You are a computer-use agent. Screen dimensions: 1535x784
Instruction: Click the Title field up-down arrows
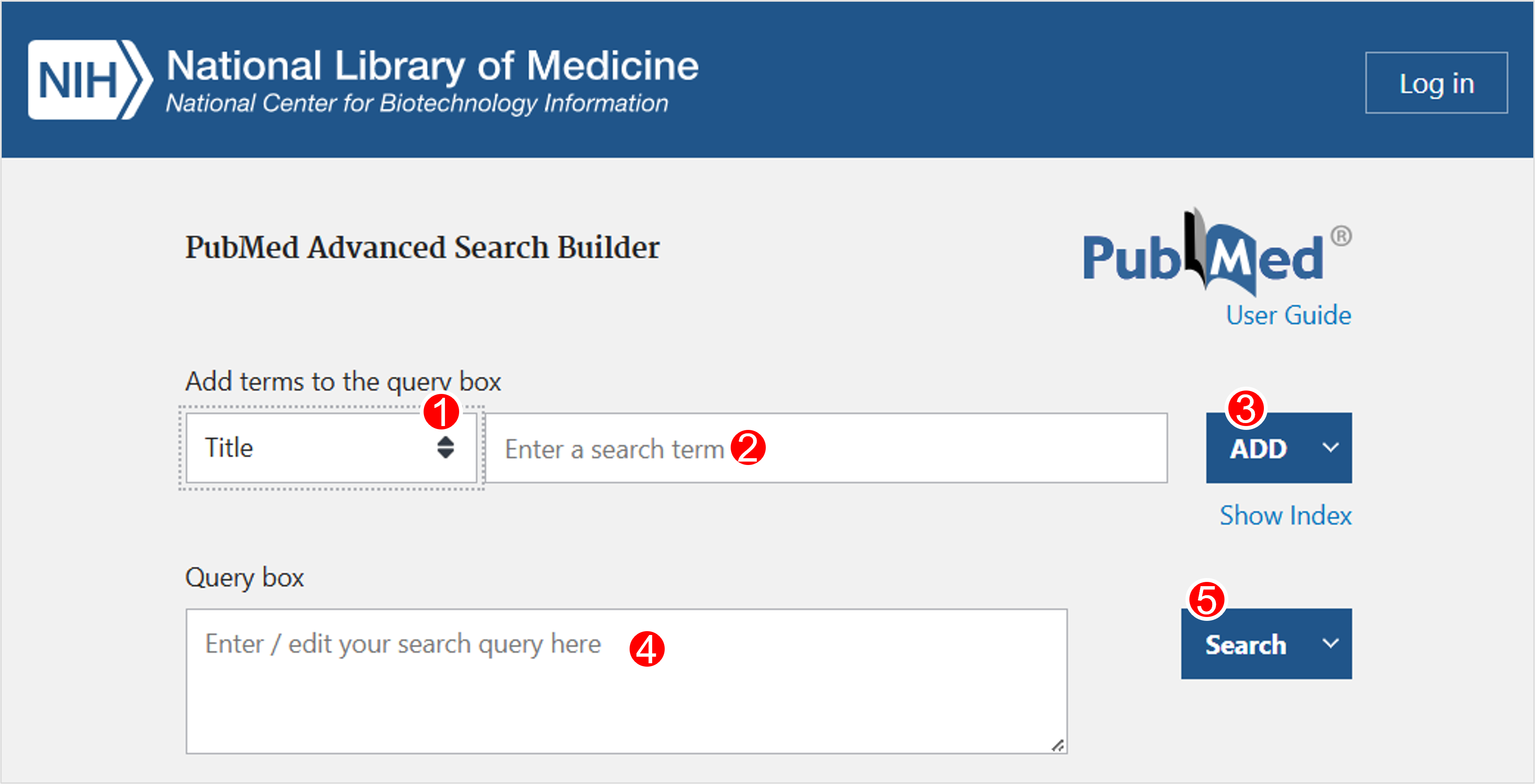(445, 447)
